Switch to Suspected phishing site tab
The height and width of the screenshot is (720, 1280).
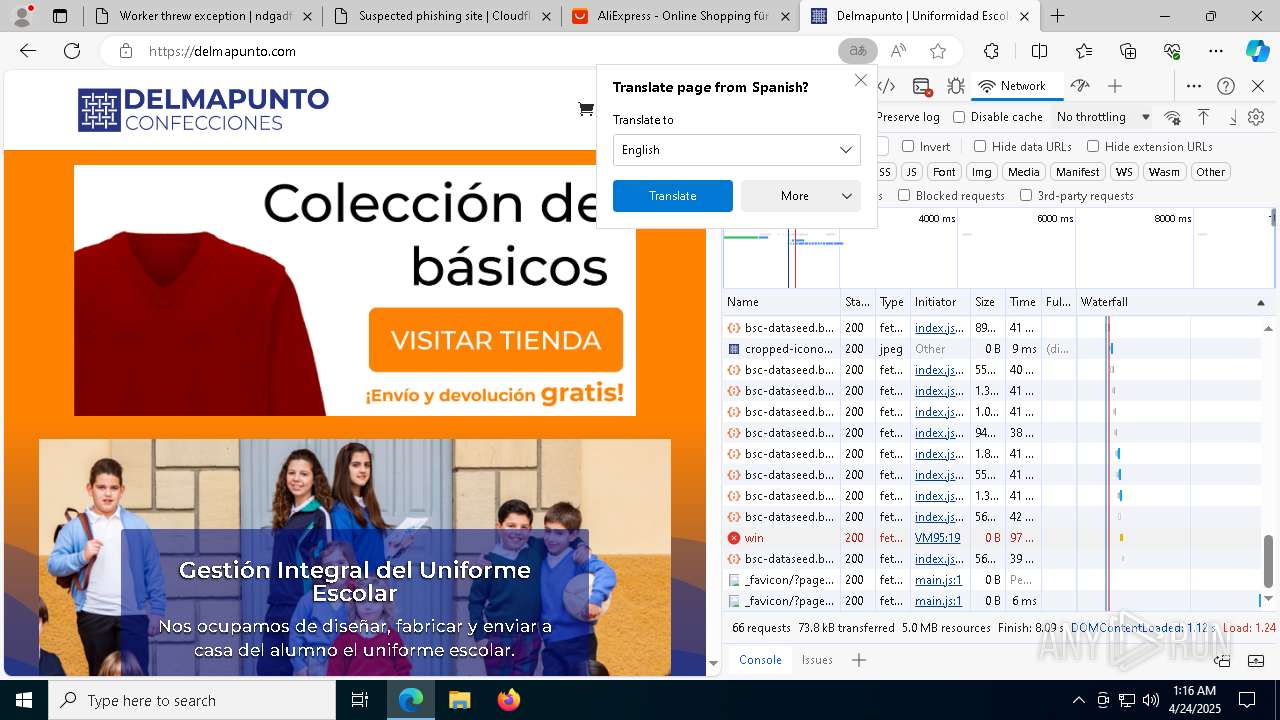[443, 16]
